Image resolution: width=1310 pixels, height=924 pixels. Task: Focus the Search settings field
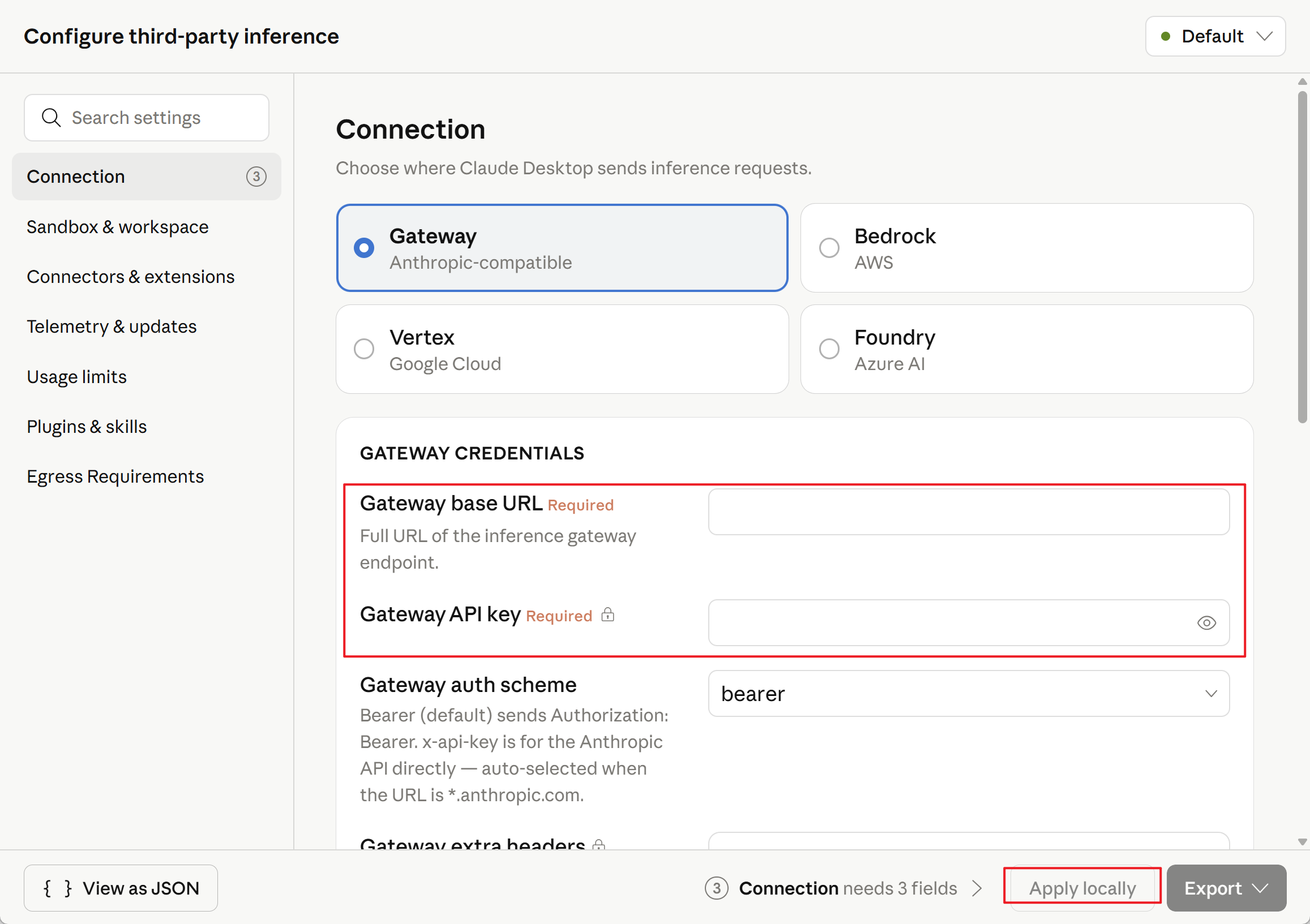tap(147, 118)
